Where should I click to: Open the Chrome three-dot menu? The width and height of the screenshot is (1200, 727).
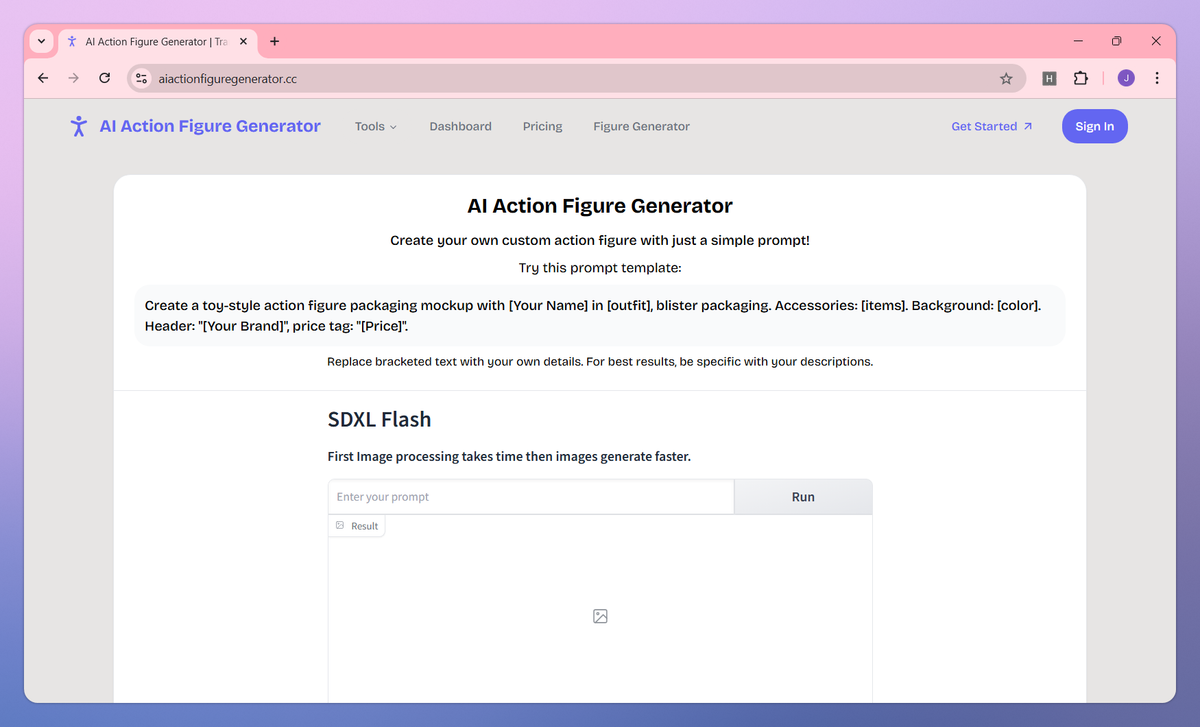point(1157,77)
